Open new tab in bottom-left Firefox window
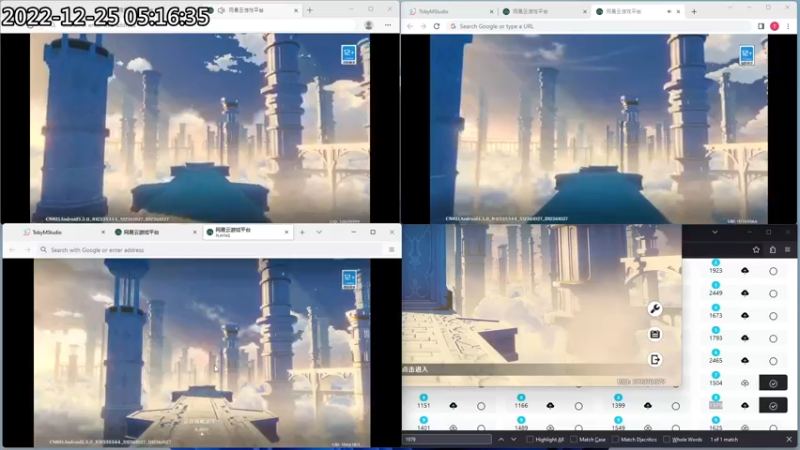800x450 pixels. (302, 232)
